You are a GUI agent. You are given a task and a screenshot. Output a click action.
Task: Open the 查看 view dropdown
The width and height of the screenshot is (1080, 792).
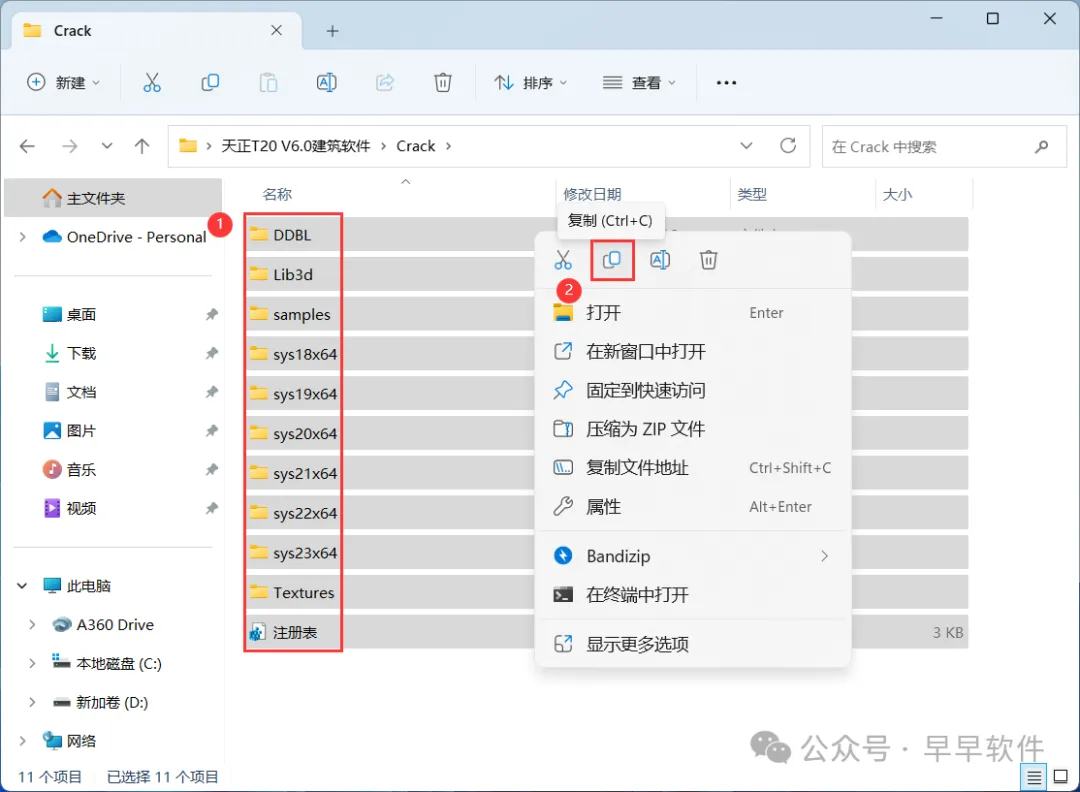pyautogui.click(x=639, y=83)
